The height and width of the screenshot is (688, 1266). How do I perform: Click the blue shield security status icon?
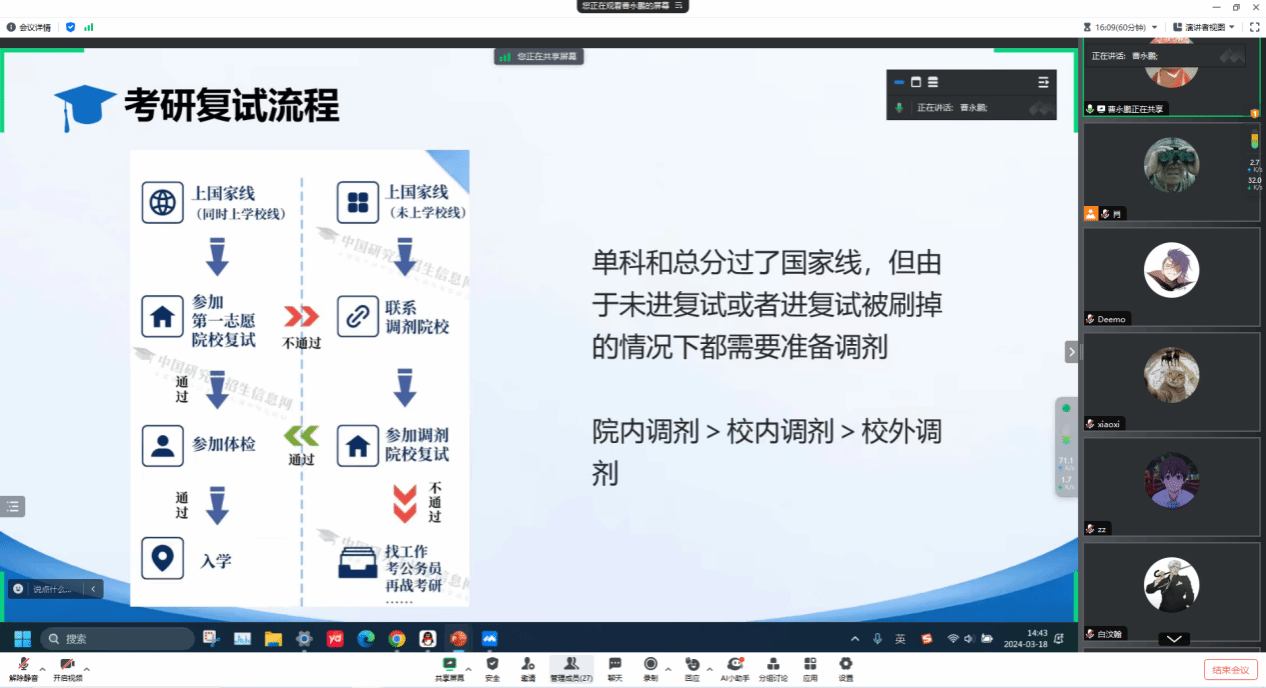click(70, 27)
